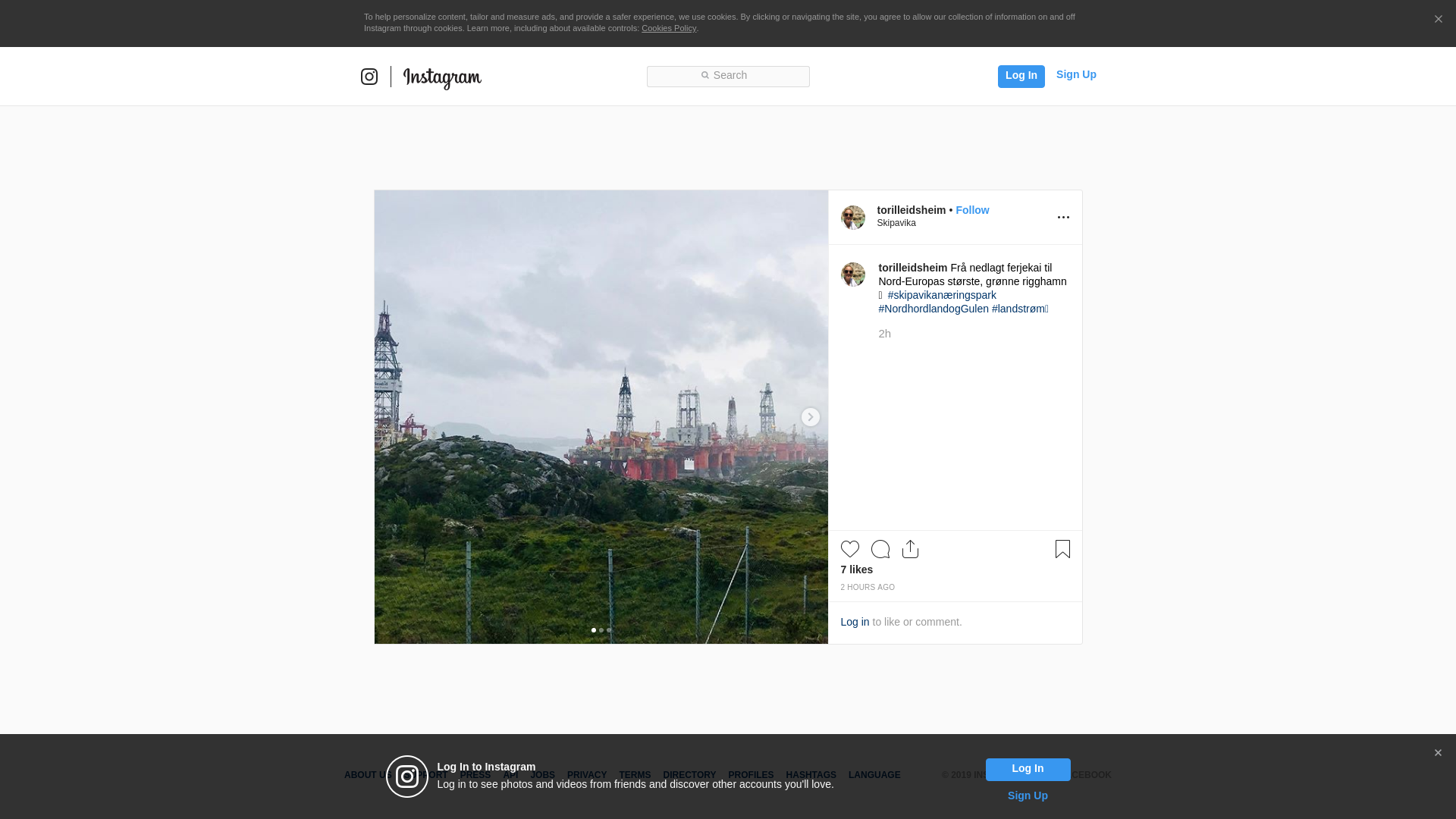The height and width of the screenshot is (819, 1456).
Task: Share the post via share icon
Action: [910, 549]
